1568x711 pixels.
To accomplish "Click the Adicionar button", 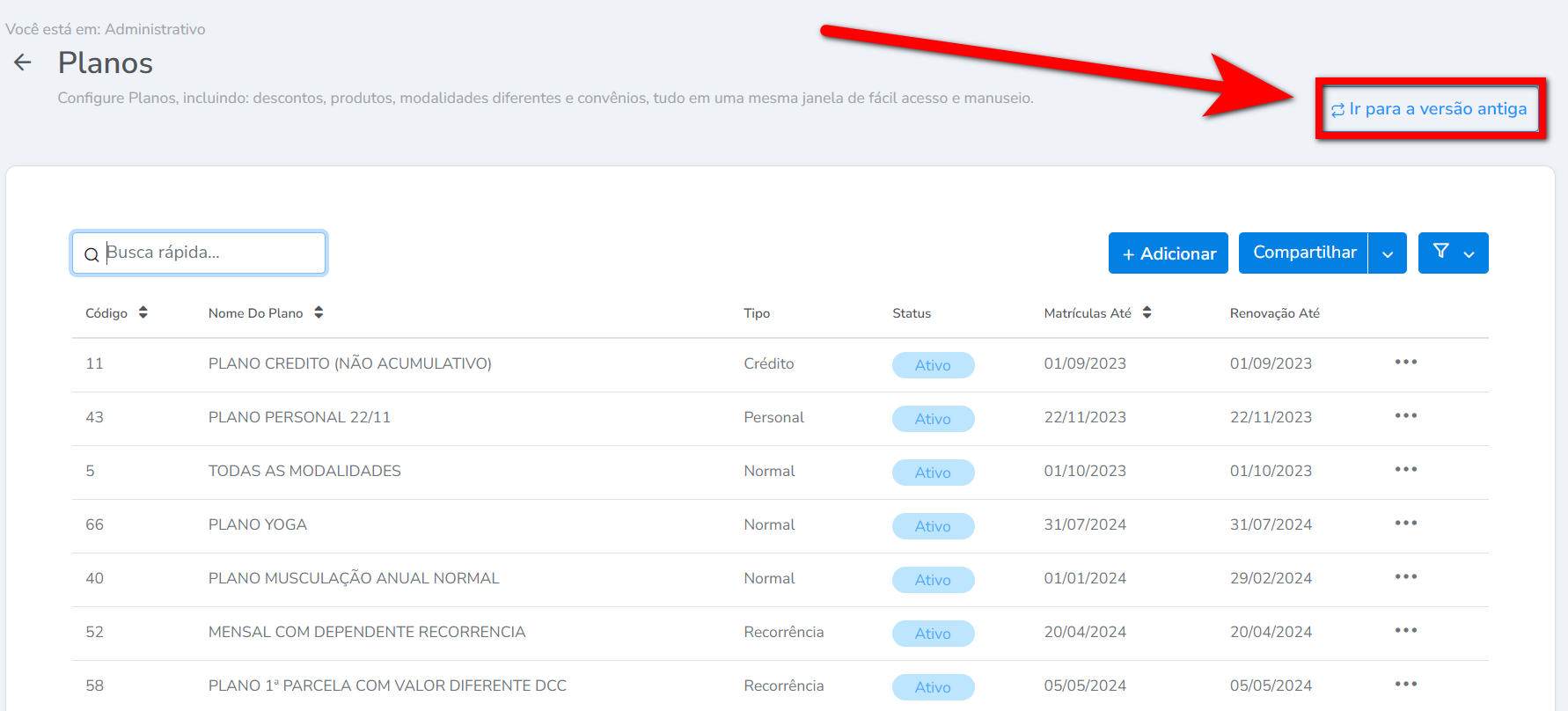I will (1168, 253).
